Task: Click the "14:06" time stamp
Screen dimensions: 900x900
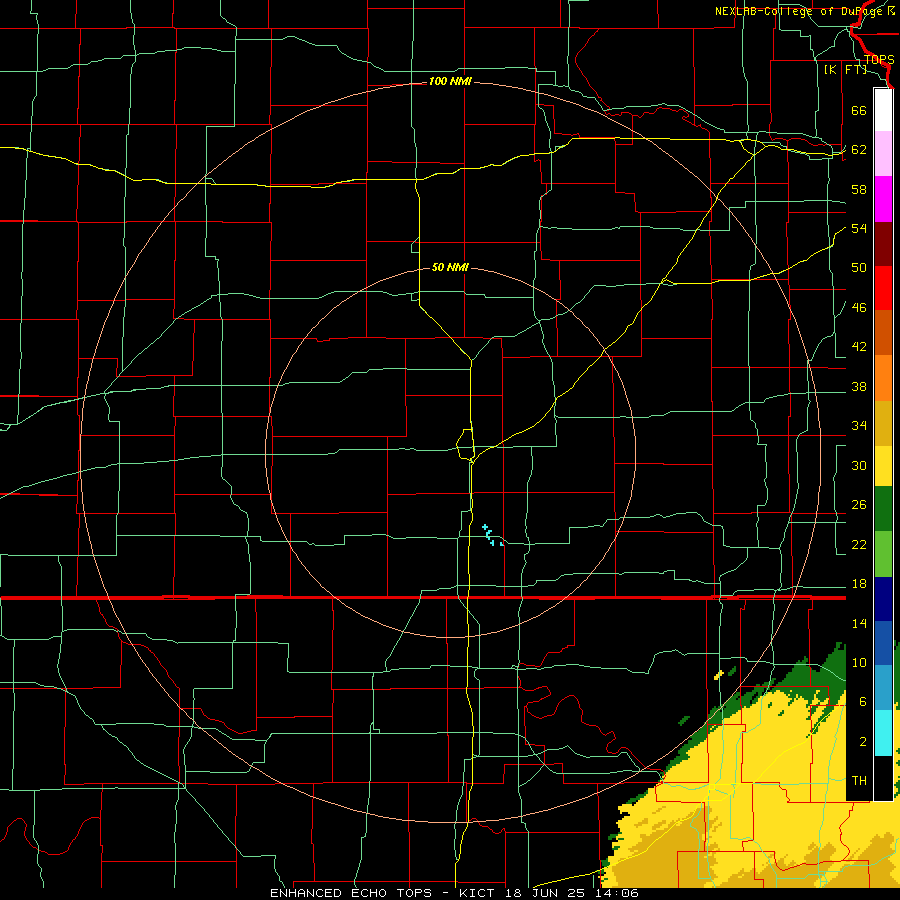Action: 618,893
